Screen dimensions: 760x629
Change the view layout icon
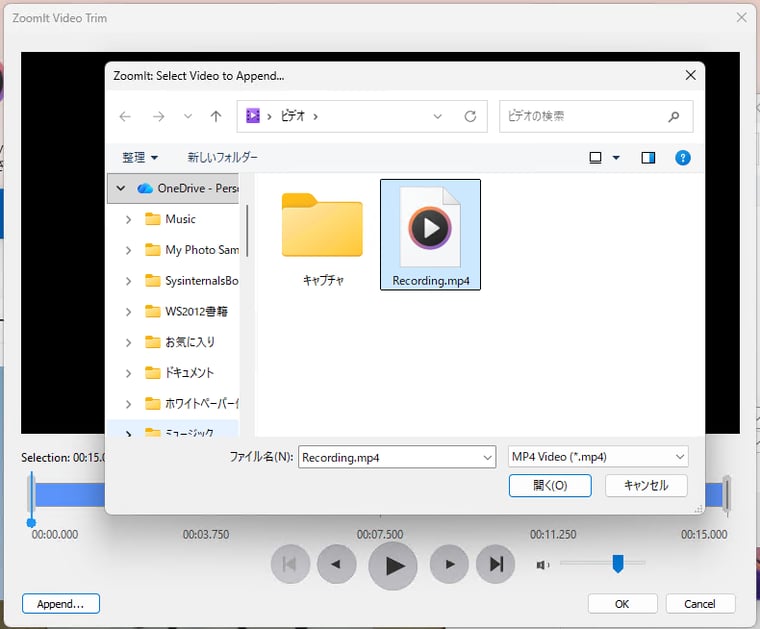[x=595, y=157]
